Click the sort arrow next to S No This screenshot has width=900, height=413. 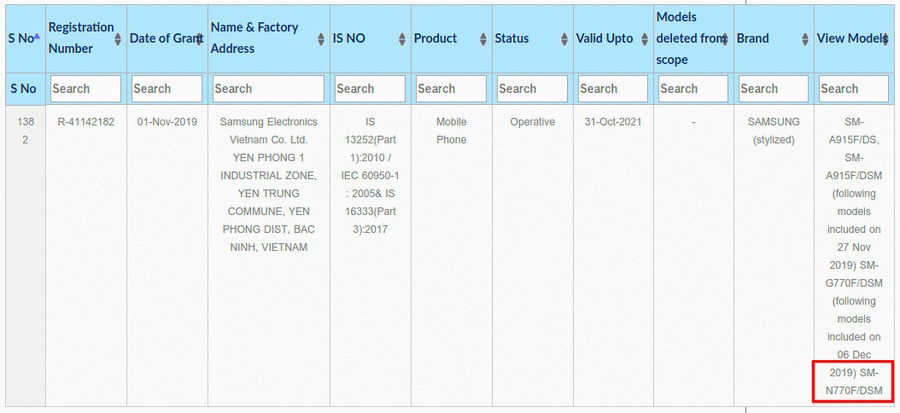pos(37,37)
